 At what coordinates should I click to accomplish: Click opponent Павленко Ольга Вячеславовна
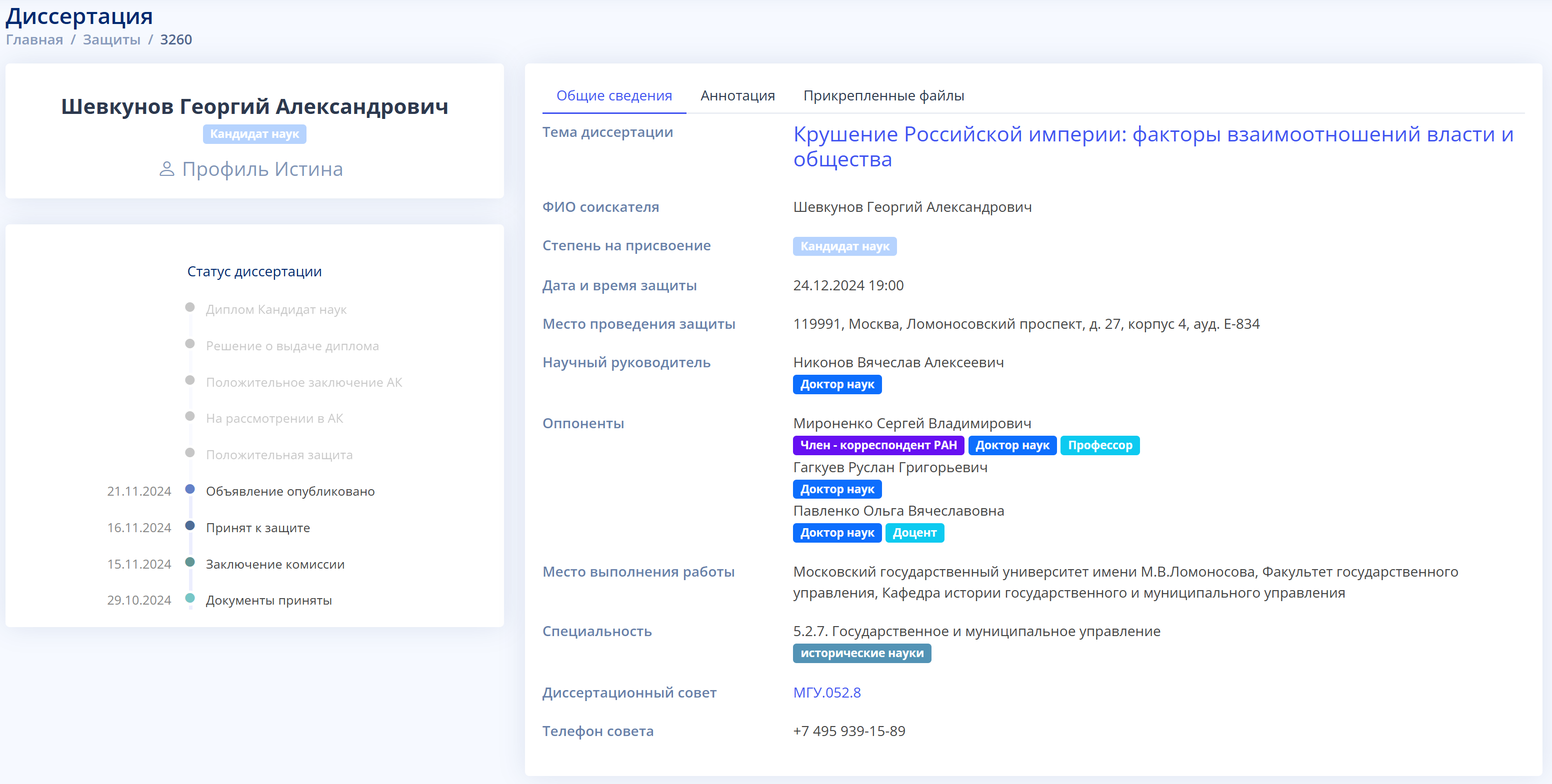pyautogui.click(x=898, y=511)
